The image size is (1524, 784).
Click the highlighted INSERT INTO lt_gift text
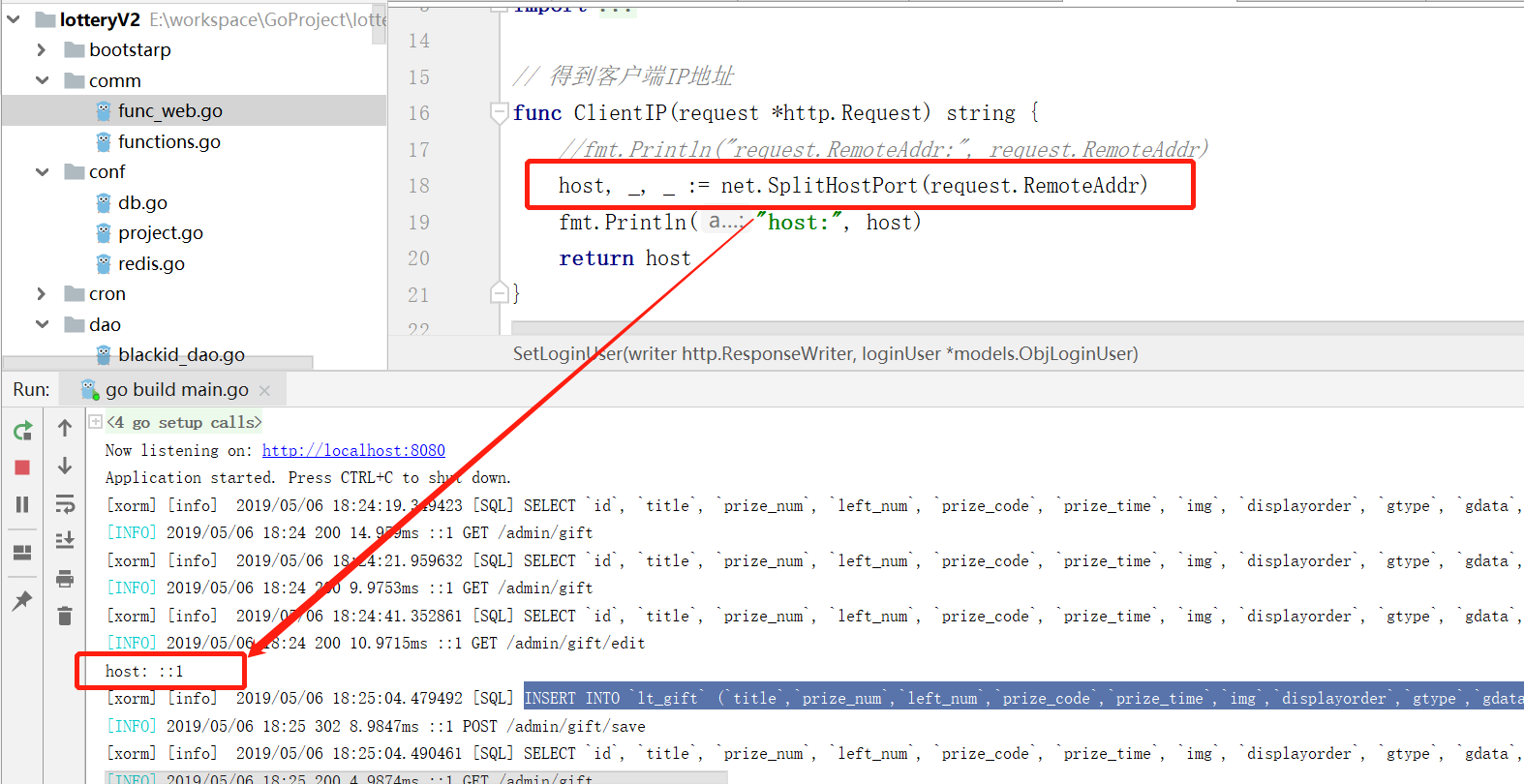click(x=1023, y=698)
